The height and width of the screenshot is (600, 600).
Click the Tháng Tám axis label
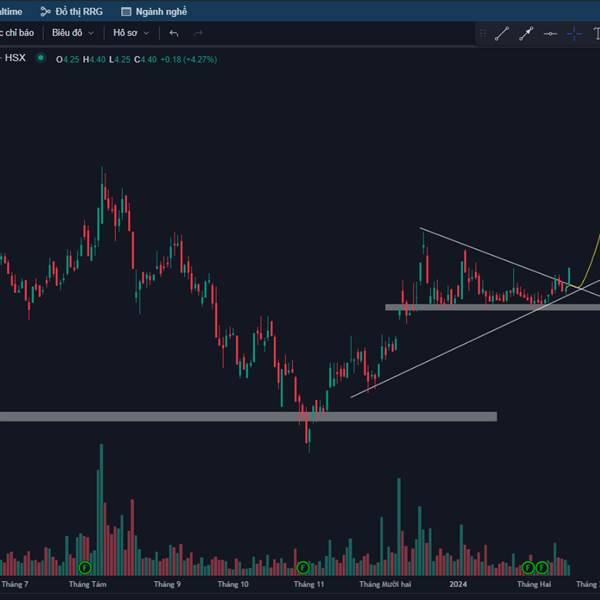point(88,584)
